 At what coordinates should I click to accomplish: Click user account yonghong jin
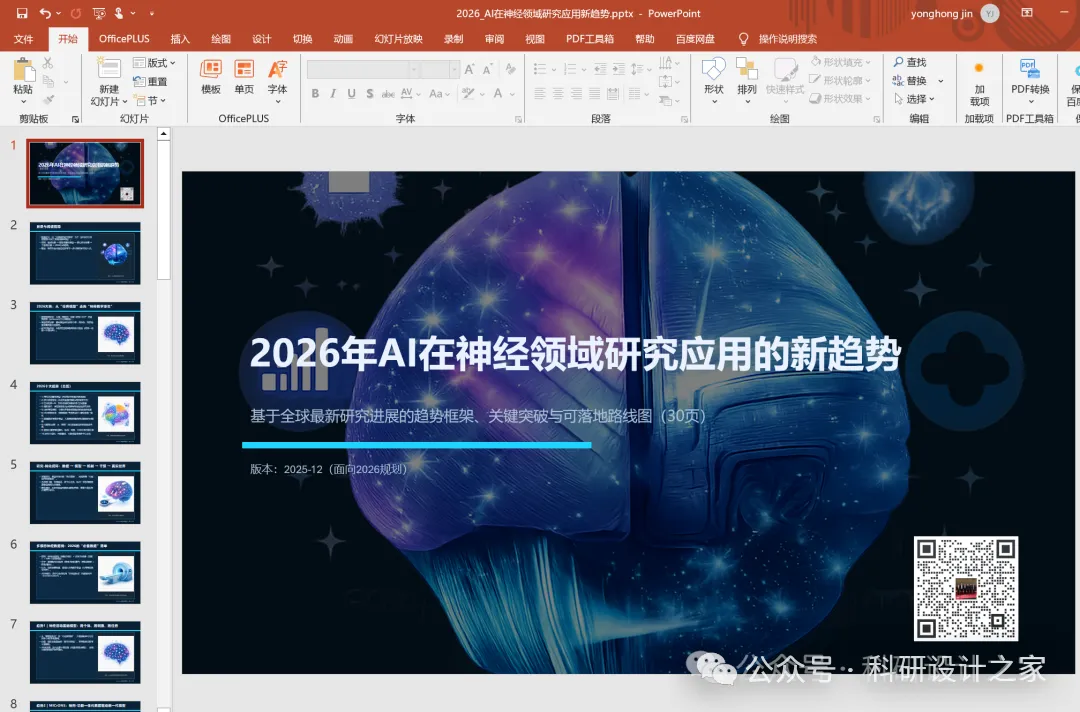click(x=954, y=13)
